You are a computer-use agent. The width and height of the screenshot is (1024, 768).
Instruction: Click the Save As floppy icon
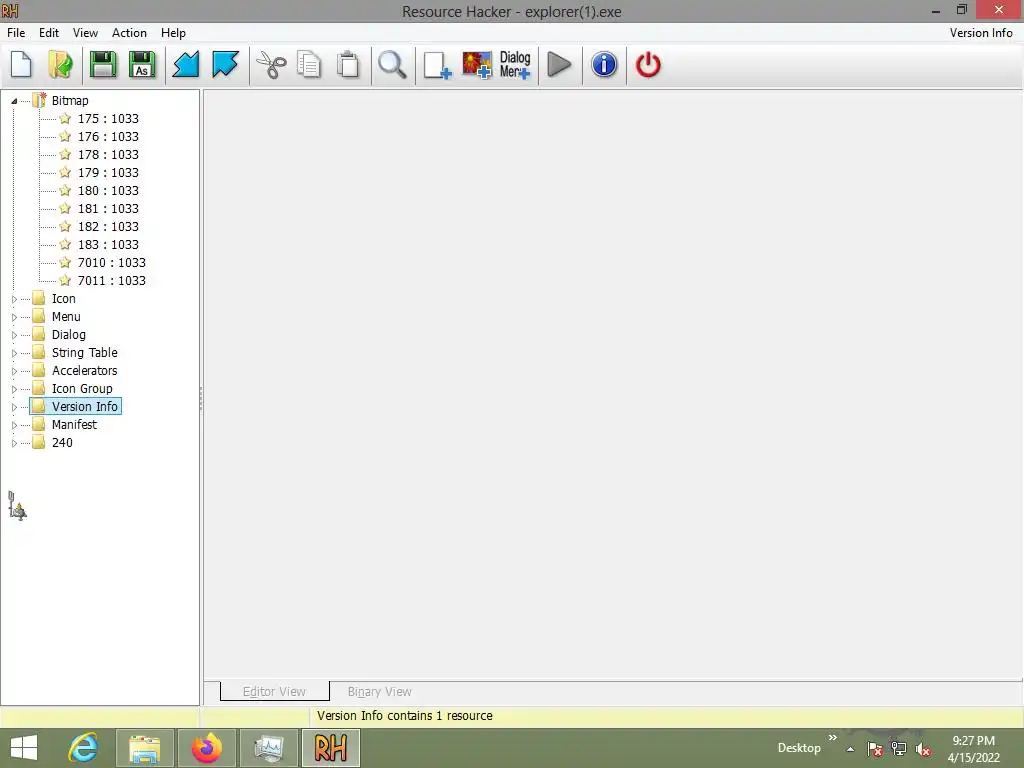click(142, 65)
